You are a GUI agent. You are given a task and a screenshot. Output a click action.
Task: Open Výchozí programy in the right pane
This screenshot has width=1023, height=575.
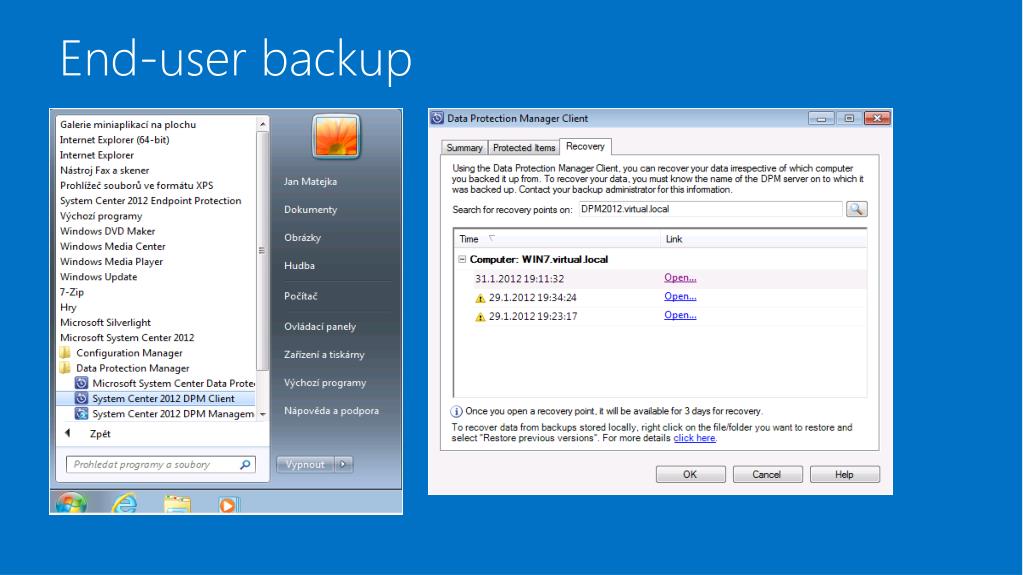click(325, 382)
